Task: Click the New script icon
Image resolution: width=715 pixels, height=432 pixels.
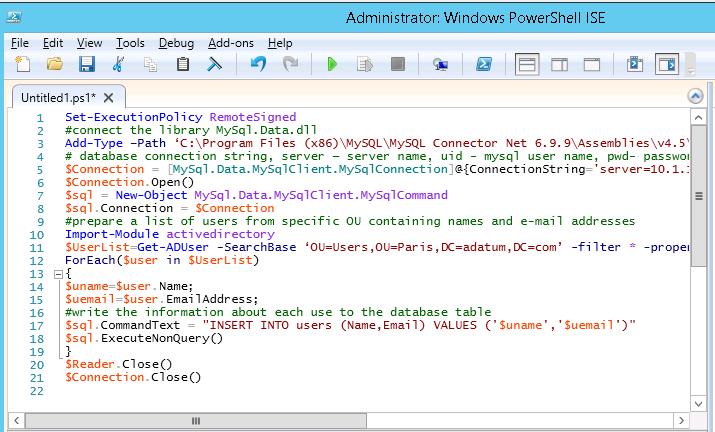Action: point(22,65)
